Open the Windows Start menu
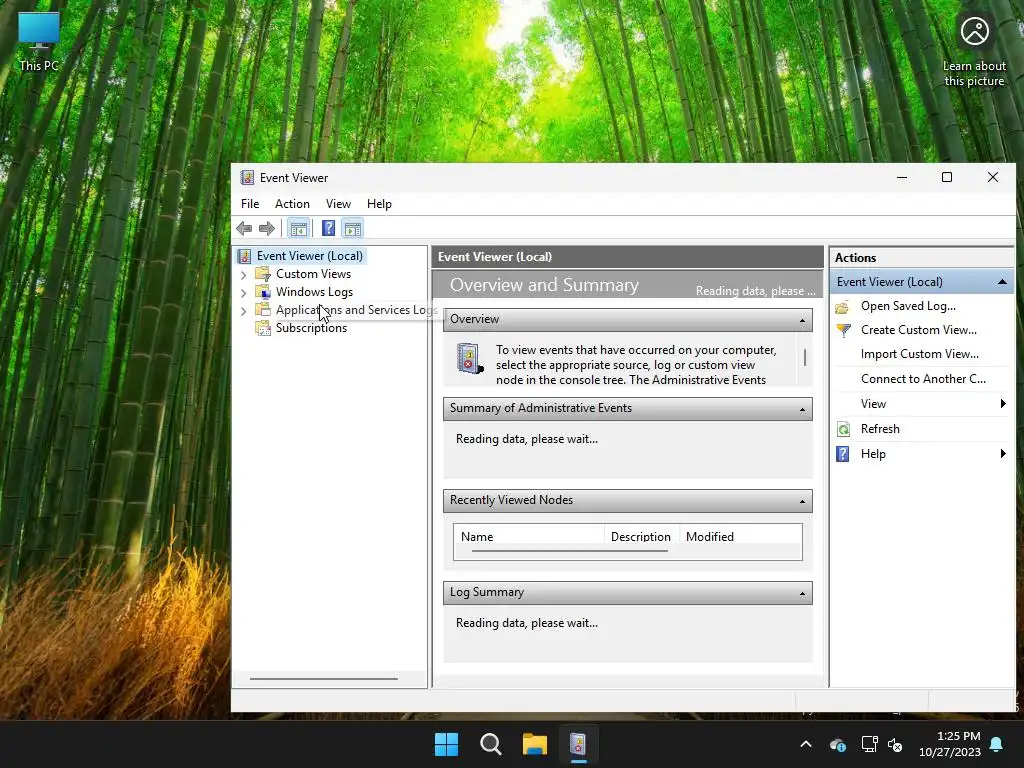 pyautogui.click(x=447, y=744)
